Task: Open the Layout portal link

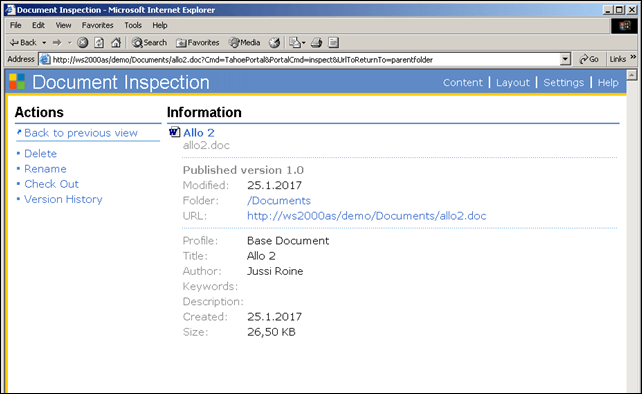Action: [513, 83]
